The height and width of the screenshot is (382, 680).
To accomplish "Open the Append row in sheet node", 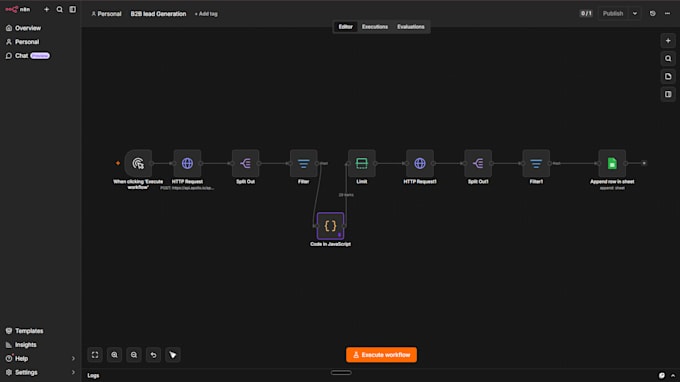I will [x=612, y=163].
